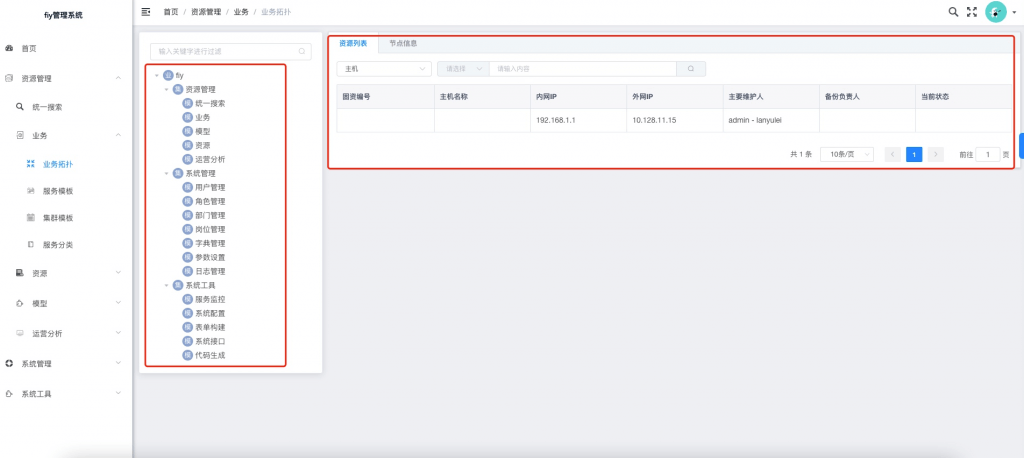Select 角色管理 node in the tree
The image size is (1024, 458).
tap(211, 201)
